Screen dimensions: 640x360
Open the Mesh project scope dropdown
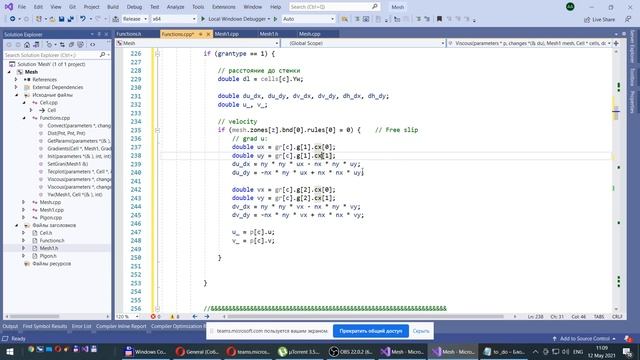(x=198, y=43)
